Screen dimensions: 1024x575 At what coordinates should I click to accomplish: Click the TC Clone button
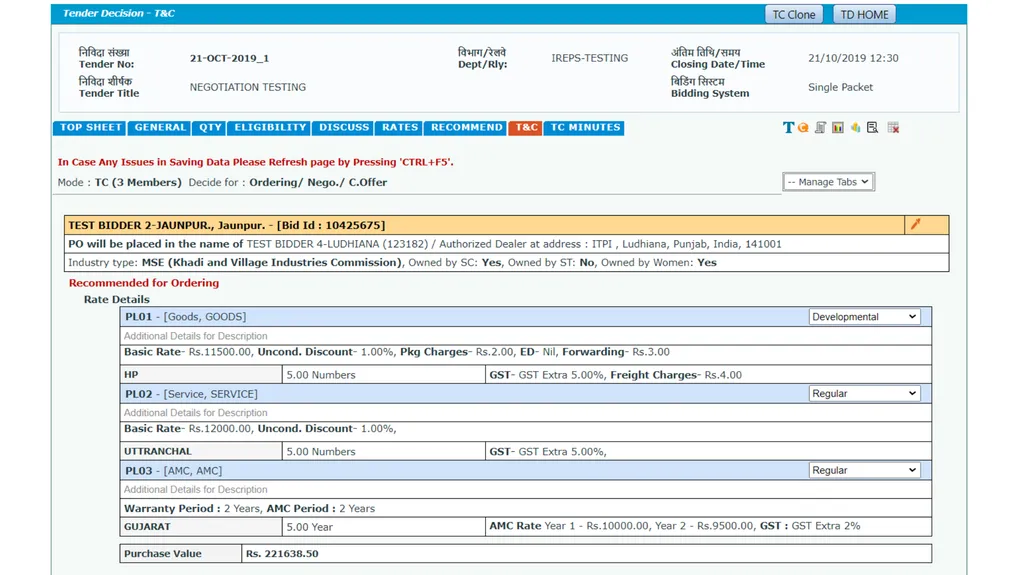coord(793,14)
